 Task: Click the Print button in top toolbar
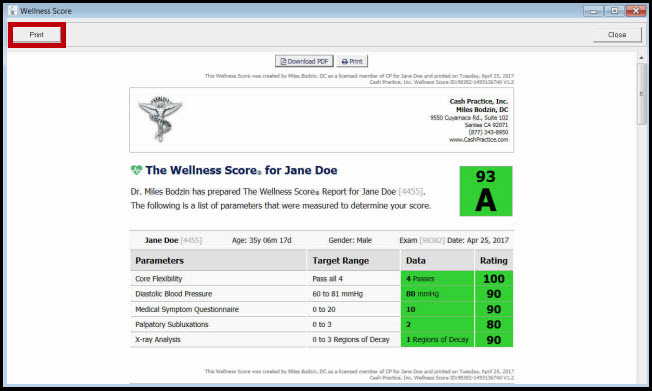tap(37, 35)
